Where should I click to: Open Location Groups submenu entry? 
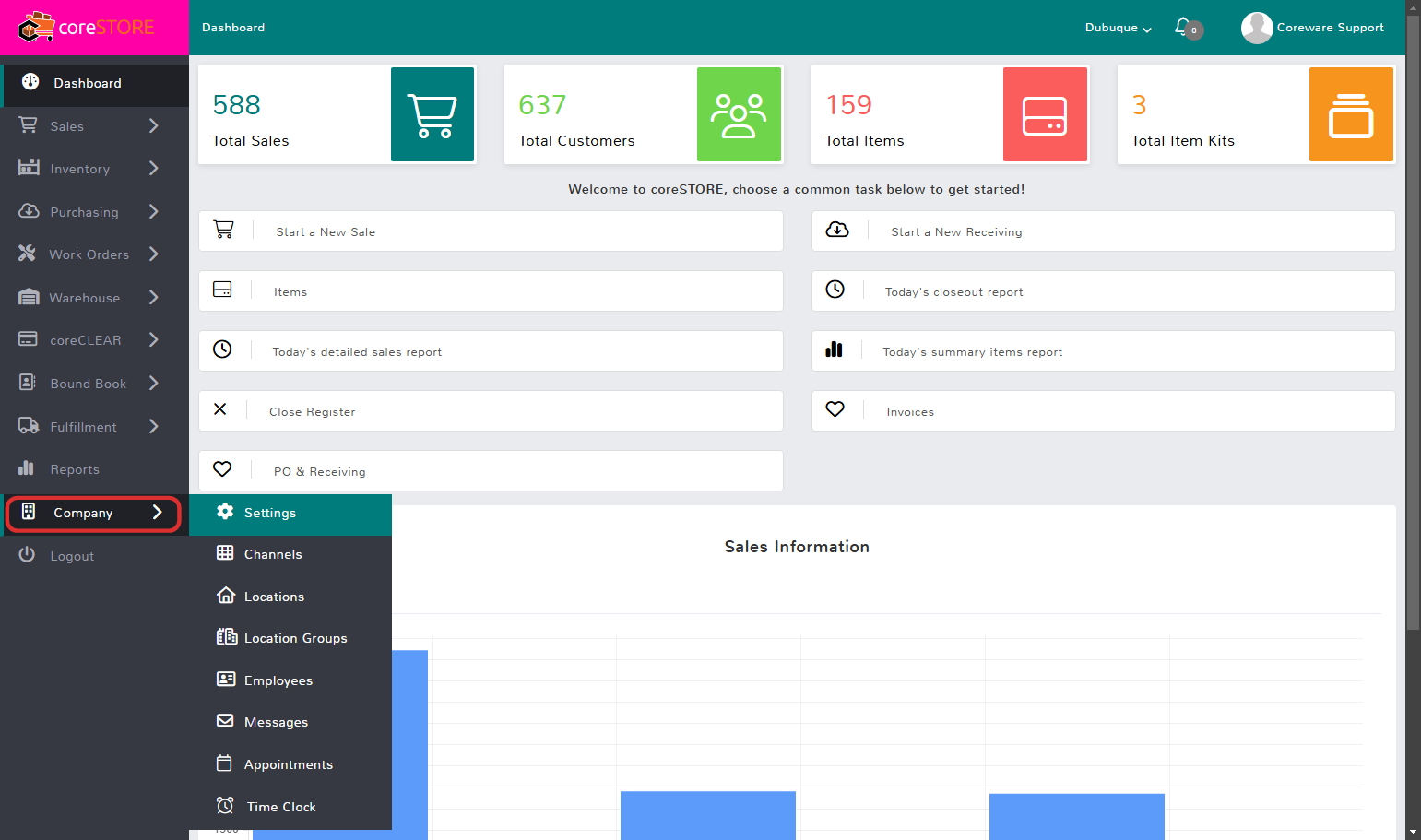(x=290, y=638)
